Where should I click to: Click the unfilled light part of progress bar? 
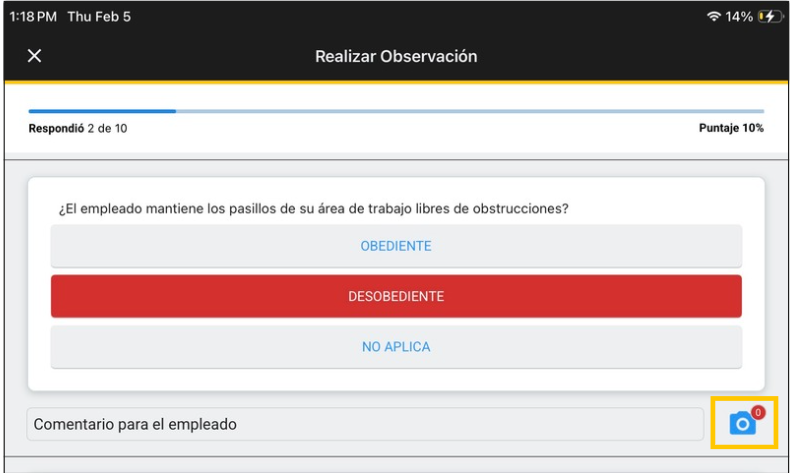(x=470, y=111)
